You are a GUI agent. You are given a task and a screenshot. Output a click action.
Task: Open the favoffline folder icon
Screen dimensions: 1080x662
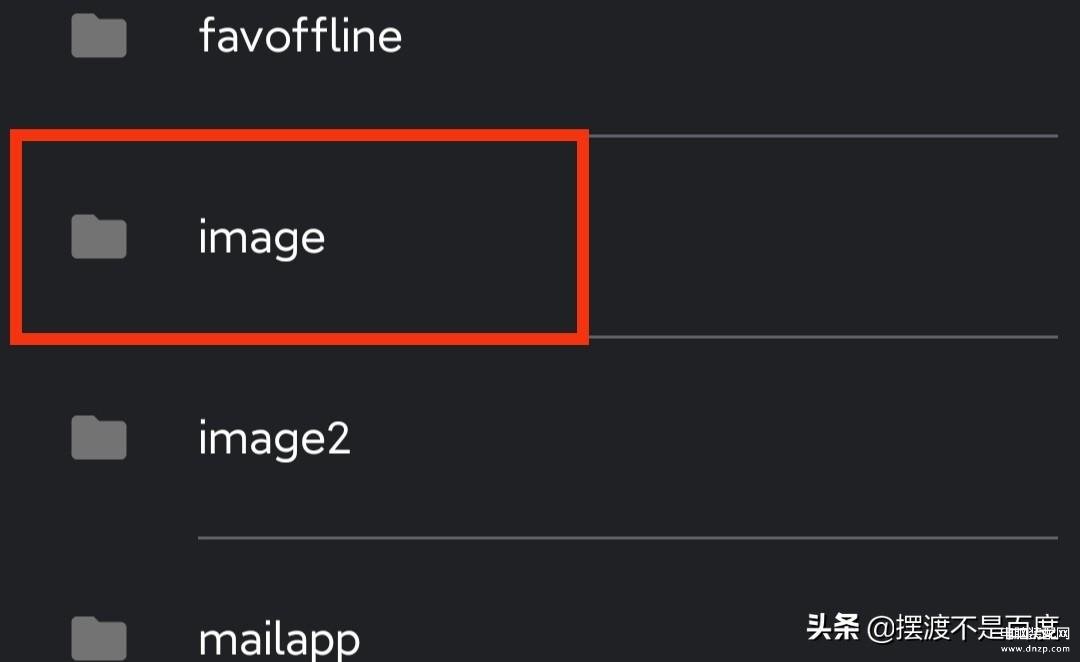click(98, 35)
